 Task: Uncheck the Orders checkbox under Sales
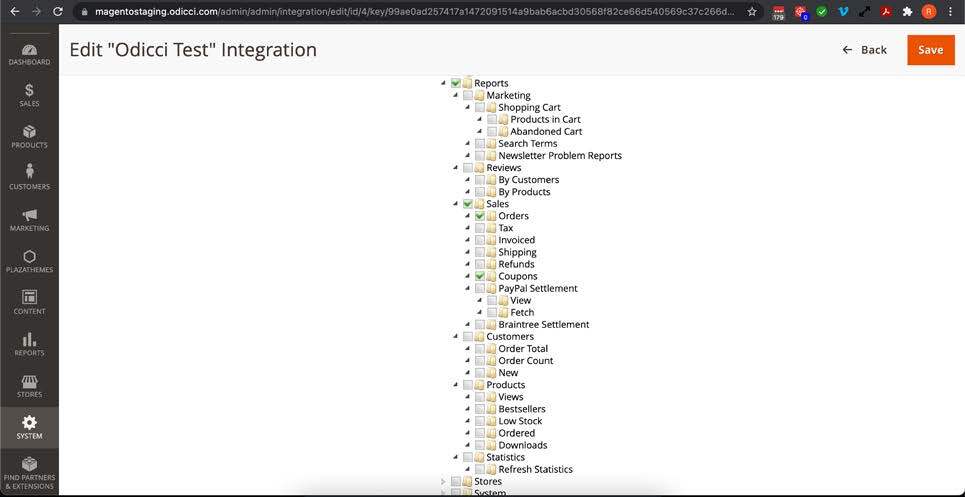(480, 216)
